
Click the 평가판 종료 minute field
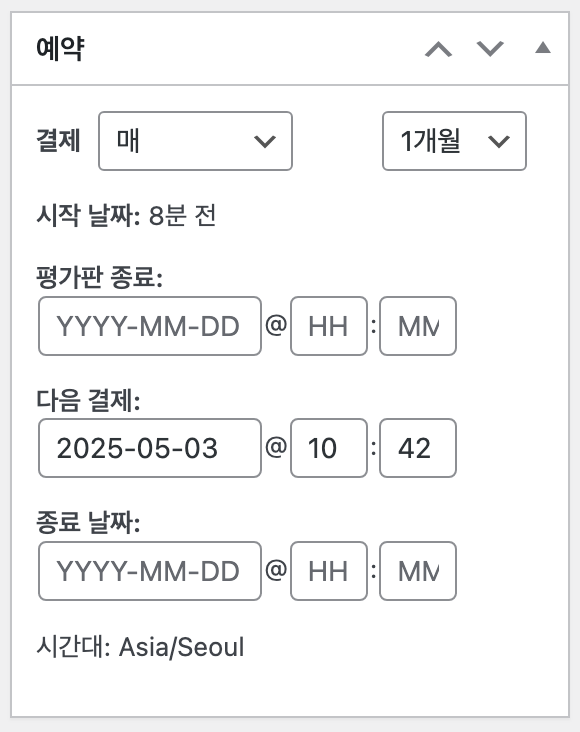418,326
